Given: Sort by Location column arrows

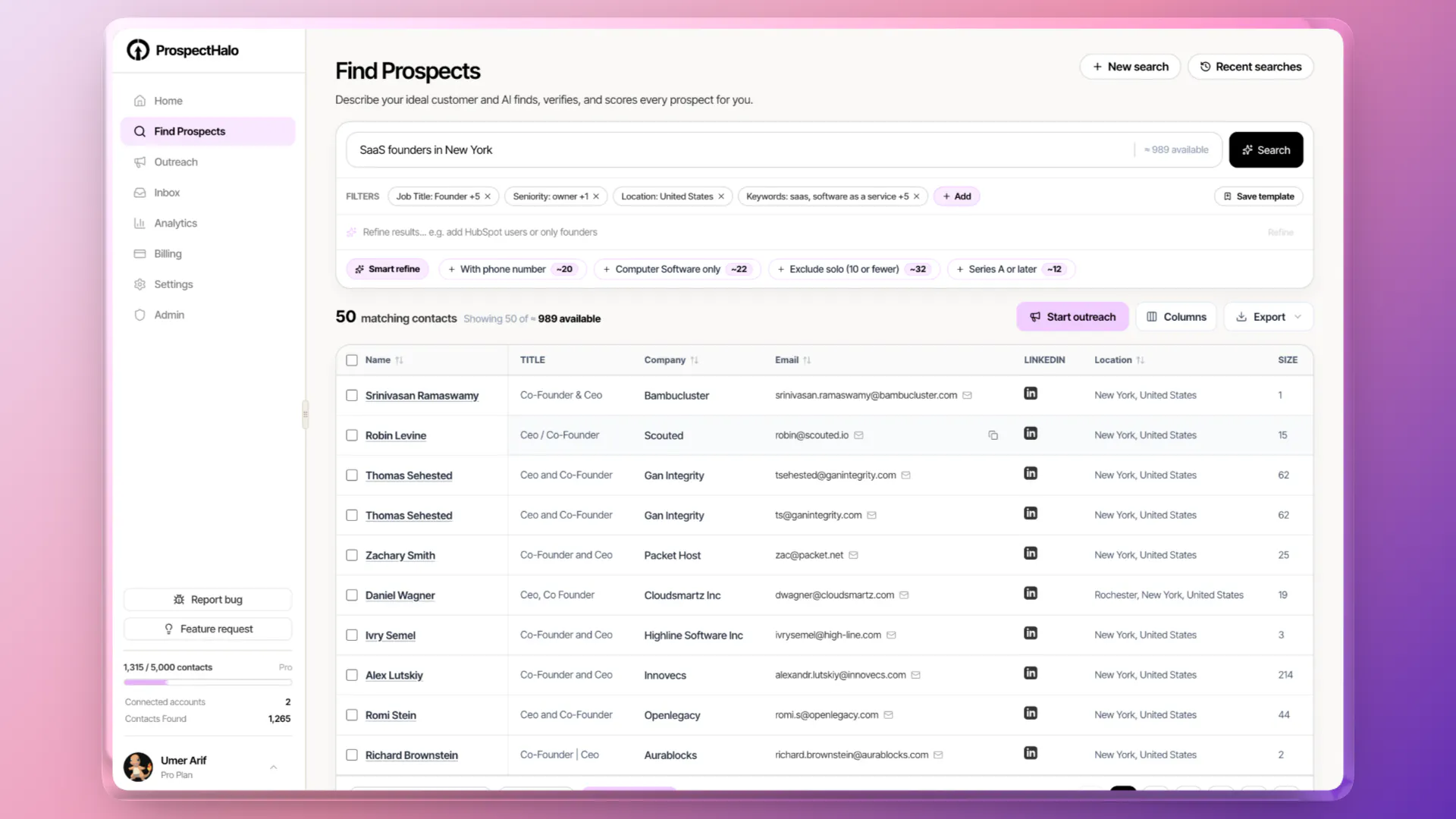Looking at the screenshot, I should (1140, 360).
